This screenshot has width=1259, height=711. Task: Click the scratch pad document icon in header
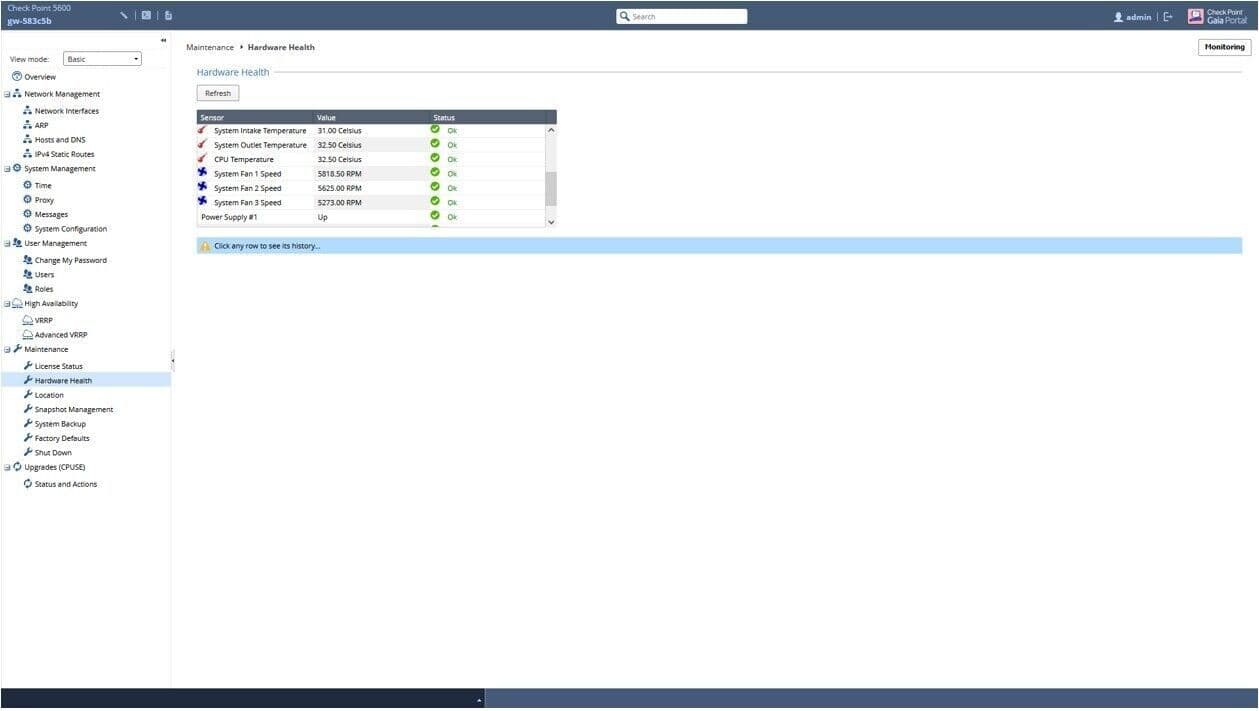[x=168, y=16]
